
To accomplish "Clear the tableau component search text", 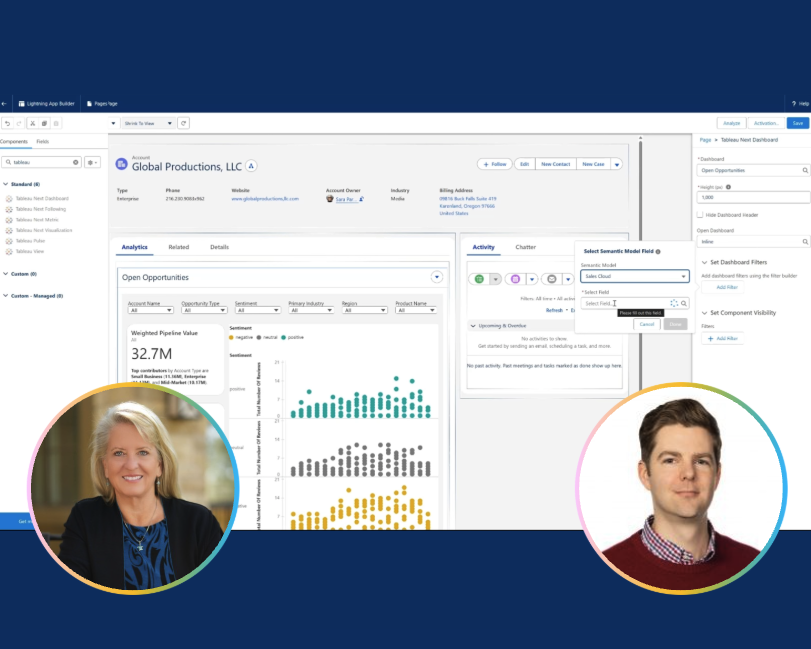I will [x=76, y=162].
